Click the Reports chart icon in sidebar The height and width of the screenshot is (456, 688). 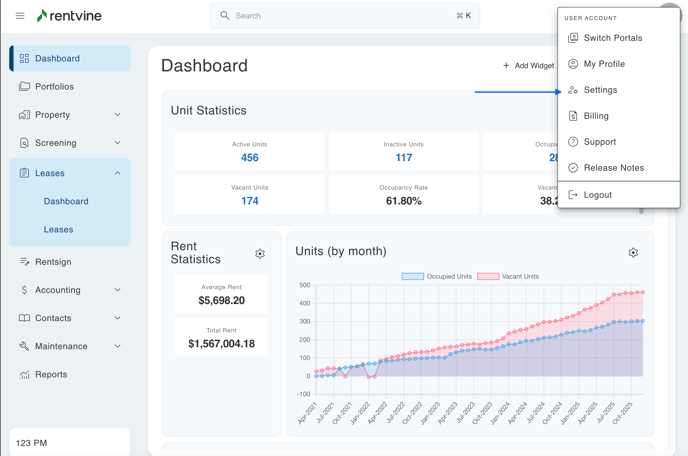24,375
